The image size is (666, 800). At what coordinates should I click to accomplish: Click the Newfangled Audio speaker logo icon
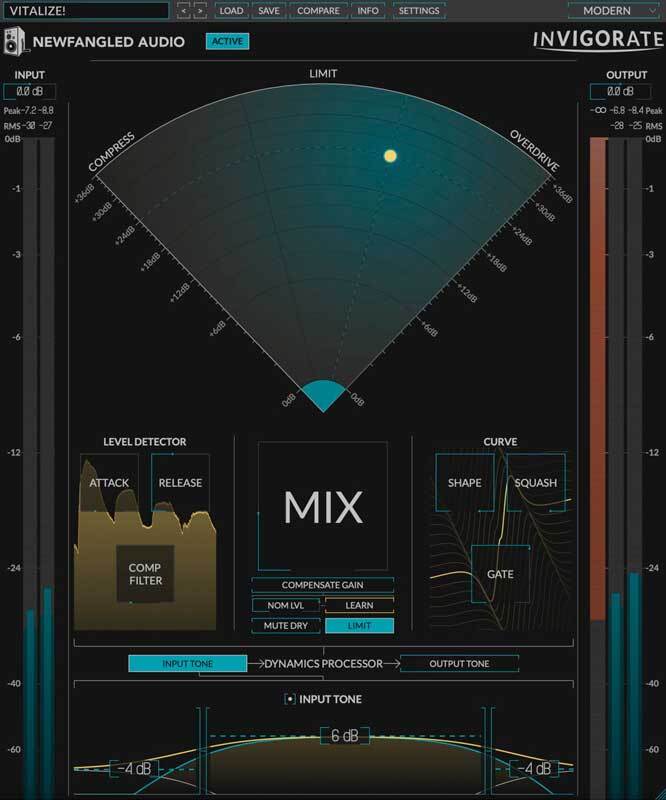tap(15, 42)
